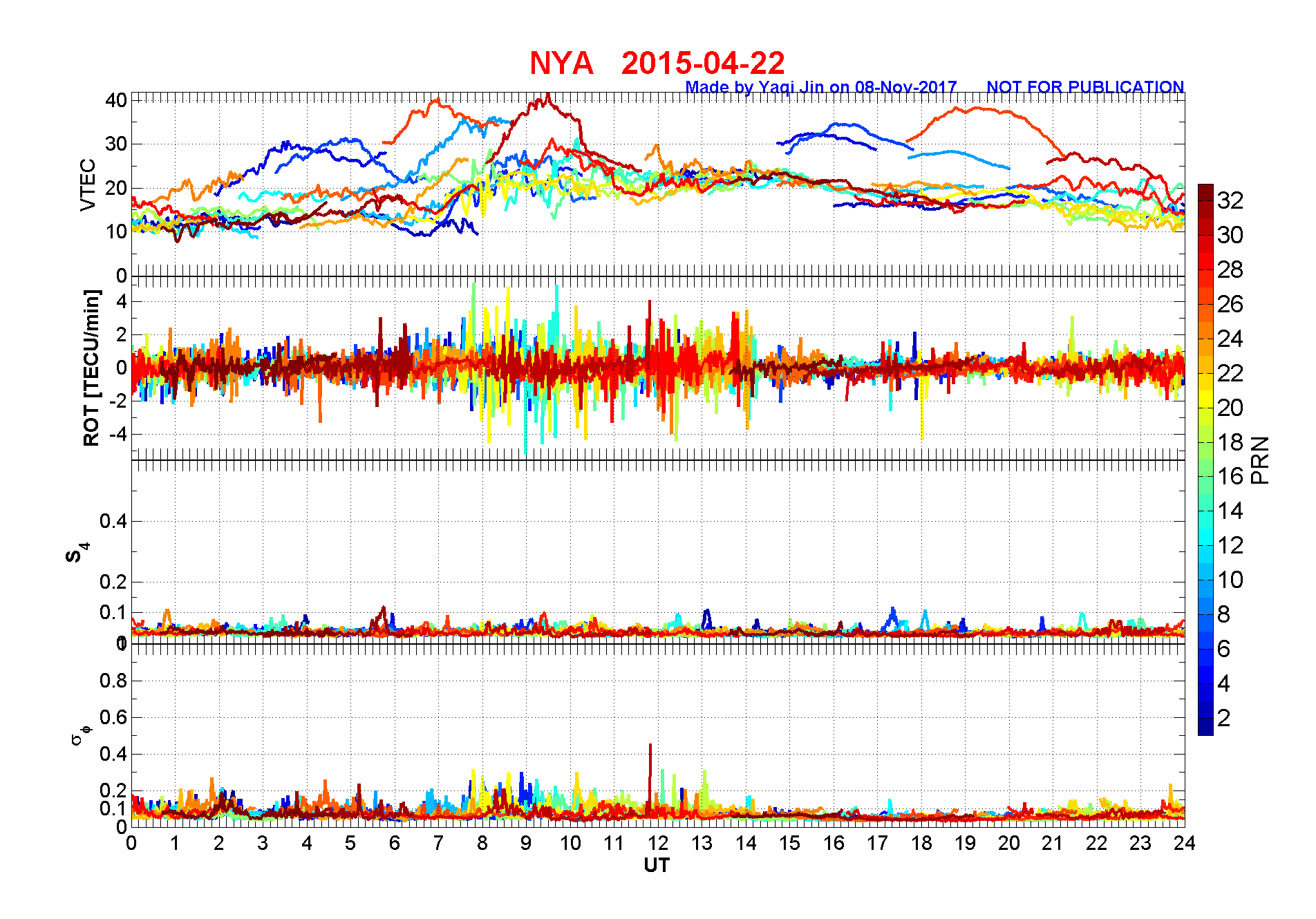Click the sigma-phi axis tick label 0.8
The width and height of the screenshot is (1316, 919).
click(x=113, y=681)
